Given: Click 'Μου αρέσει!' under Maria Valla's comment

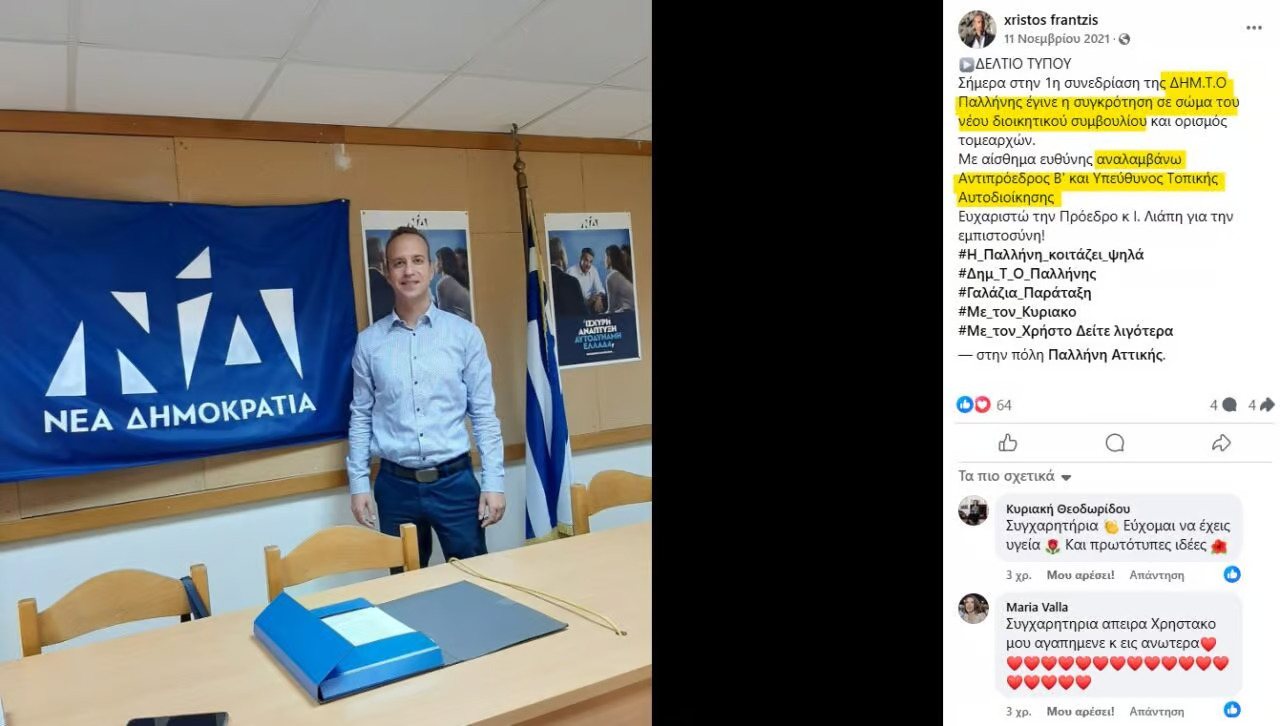Looking at the screenshot, I should tap(1081, 712).
